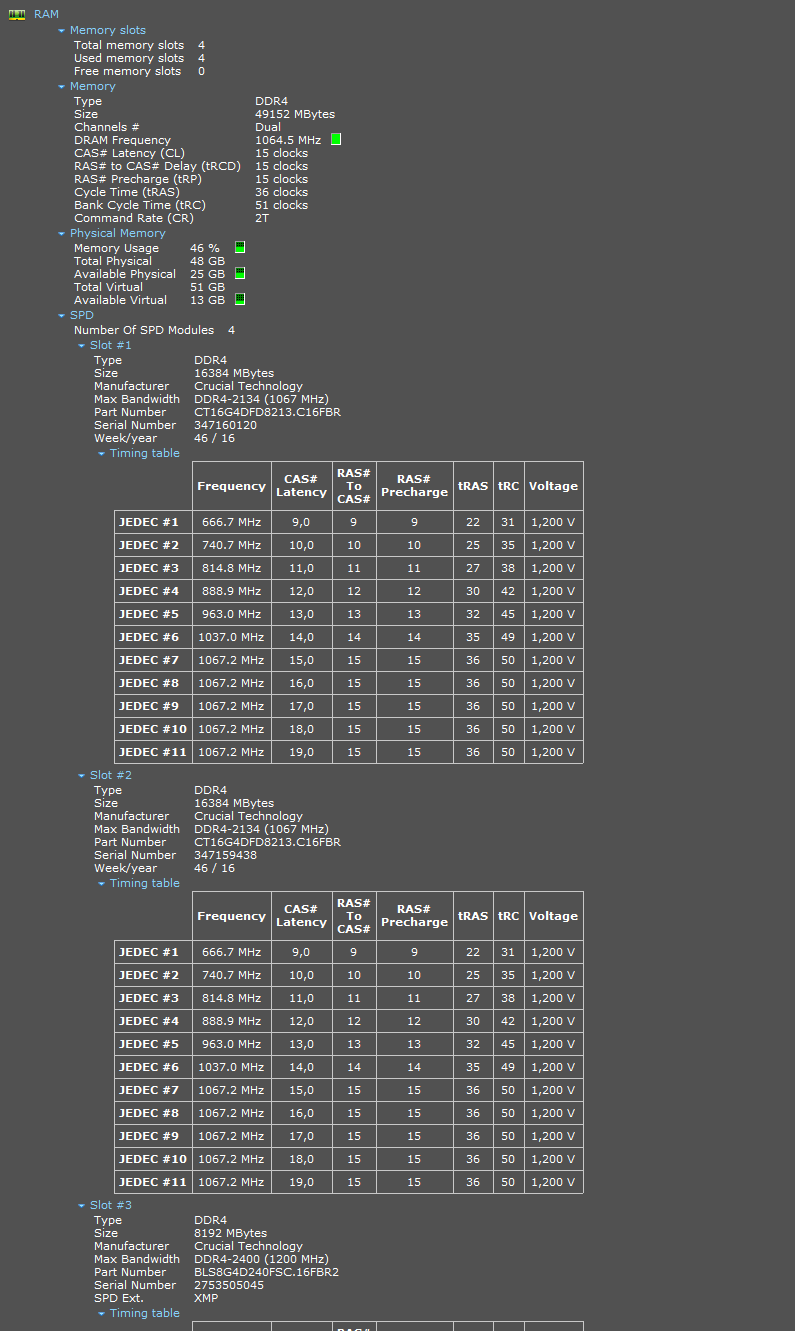This screenshot has height=1331, width=795.
Task: Collapse Slot #1 Timing table
Action: point(101,454)
